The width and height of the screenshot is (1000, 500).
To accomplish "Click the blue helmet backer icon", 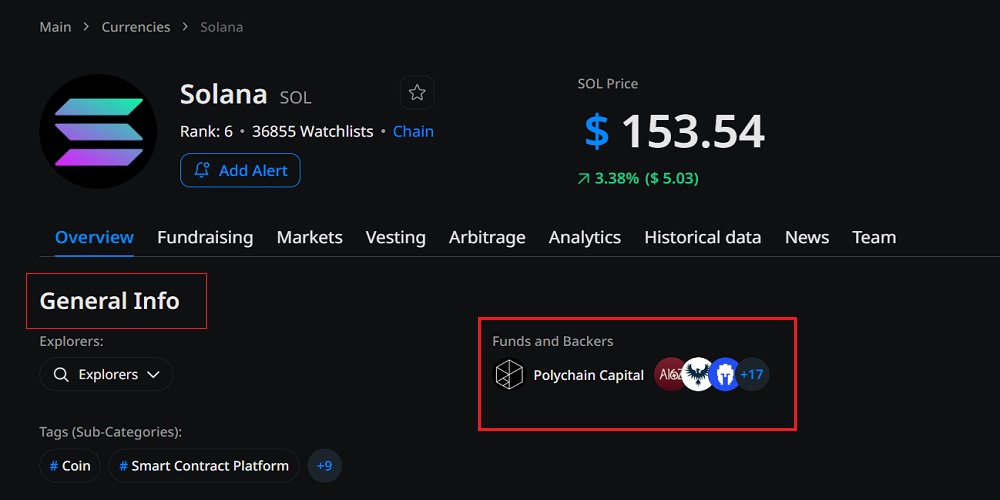I will click(724, 375).
